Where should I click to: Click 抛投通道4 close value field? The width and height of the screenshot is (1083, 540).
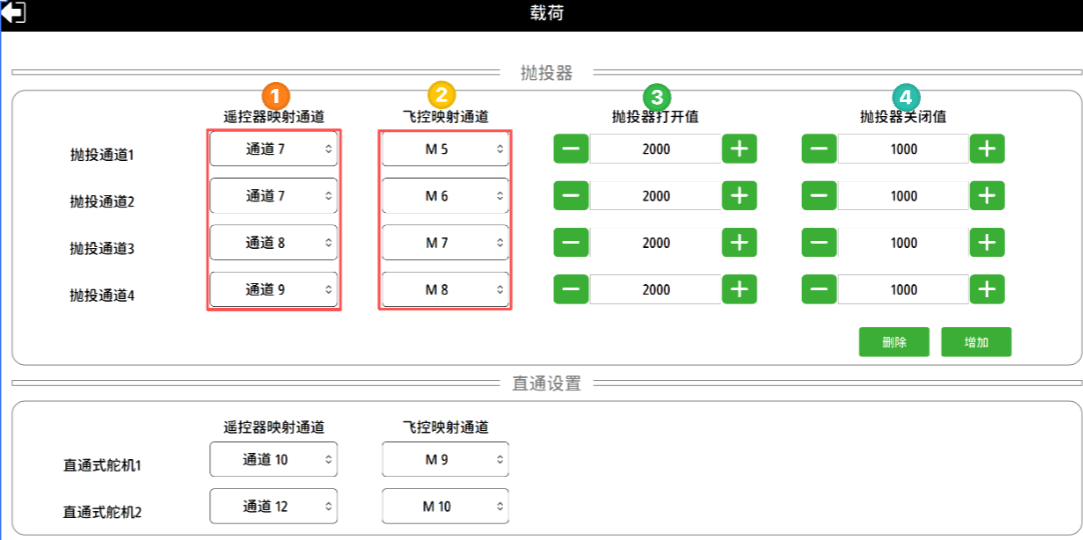pyautogui.click(x=903, y=290)
